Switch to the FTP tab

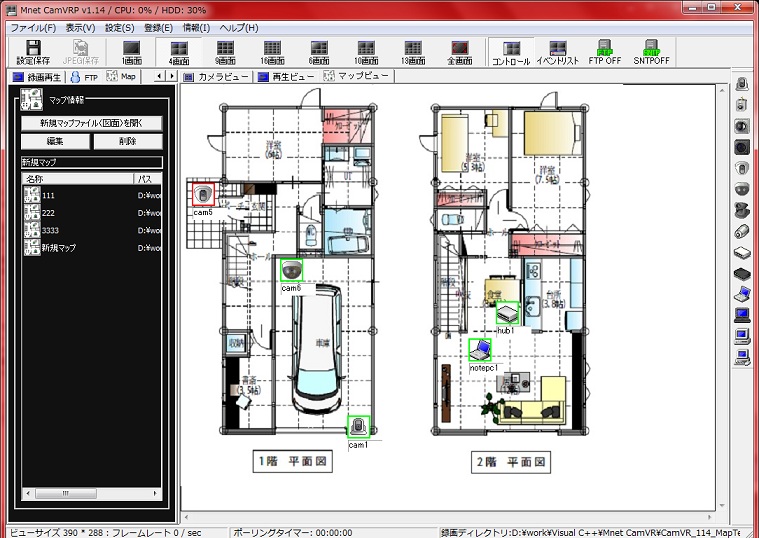pos(85,77)
